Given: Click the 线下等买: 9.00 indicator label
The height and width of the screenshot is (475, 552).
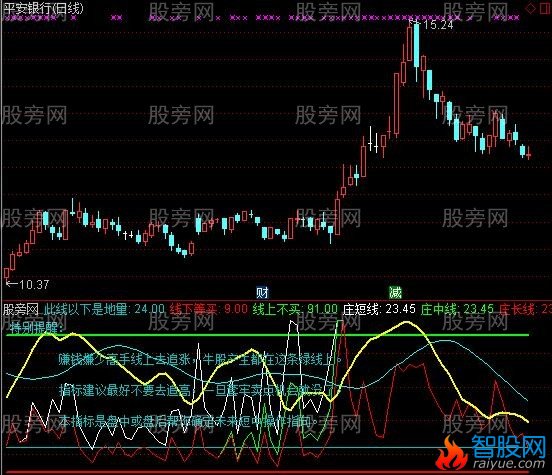Looking at the screenshot, I should [209, 309].
